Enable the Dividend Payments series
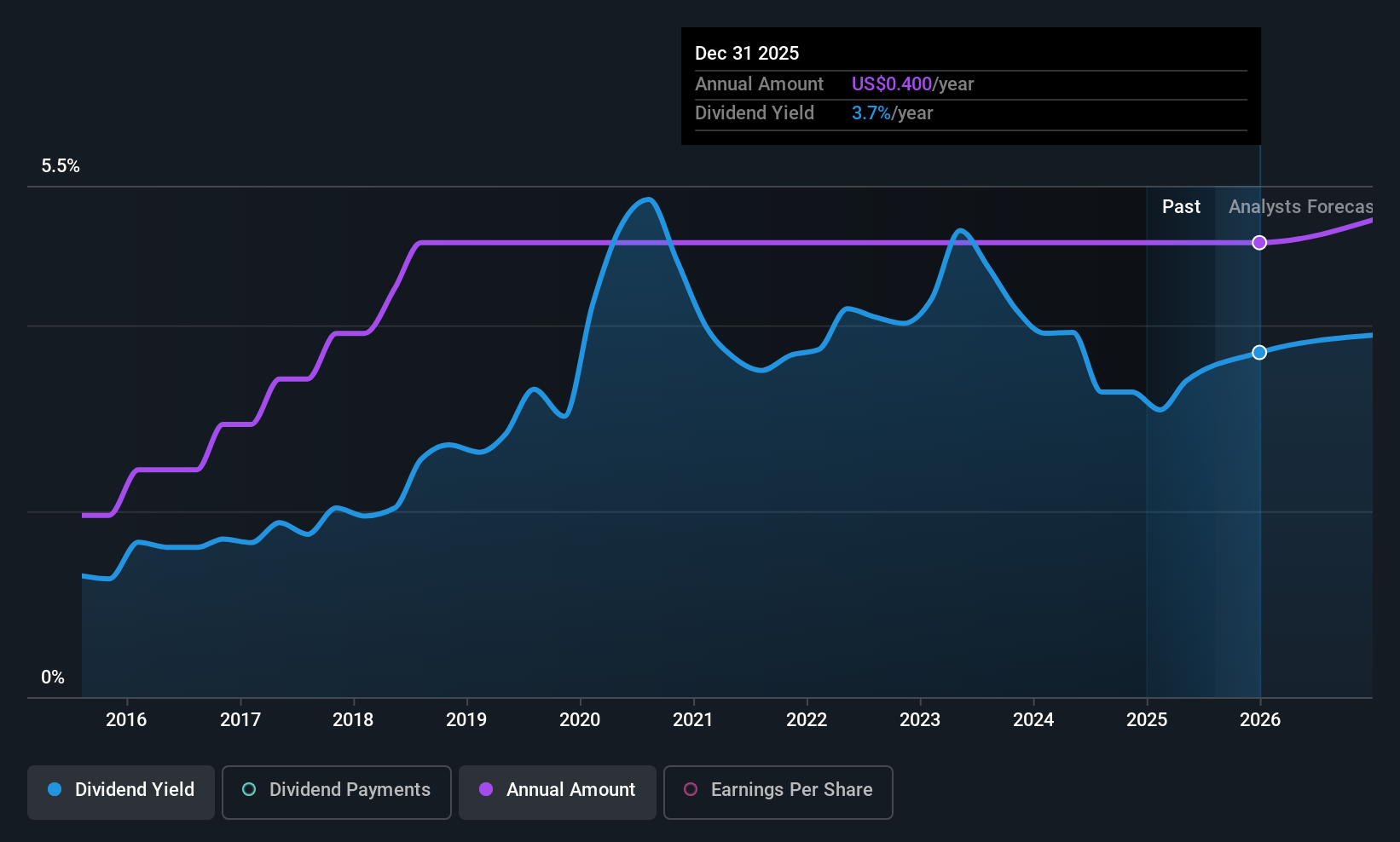The height and width of the screenshot is (842, 1400). [x=337, y=792]
